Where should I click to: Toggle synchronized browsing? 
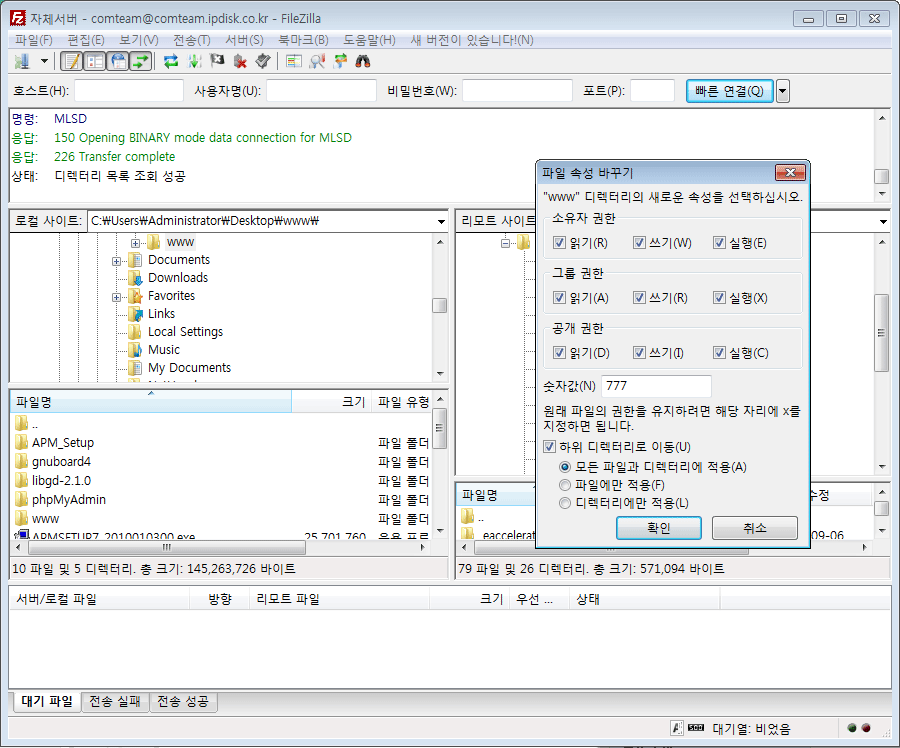pos(340,61)
